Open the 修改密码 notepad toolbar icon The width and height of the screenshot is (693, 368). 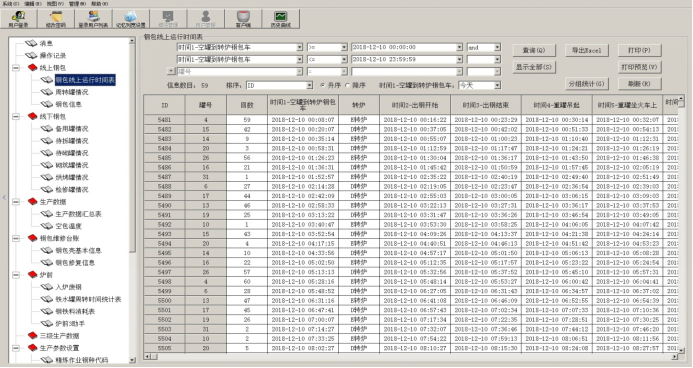pyautogui.click(x=56, y=19)
